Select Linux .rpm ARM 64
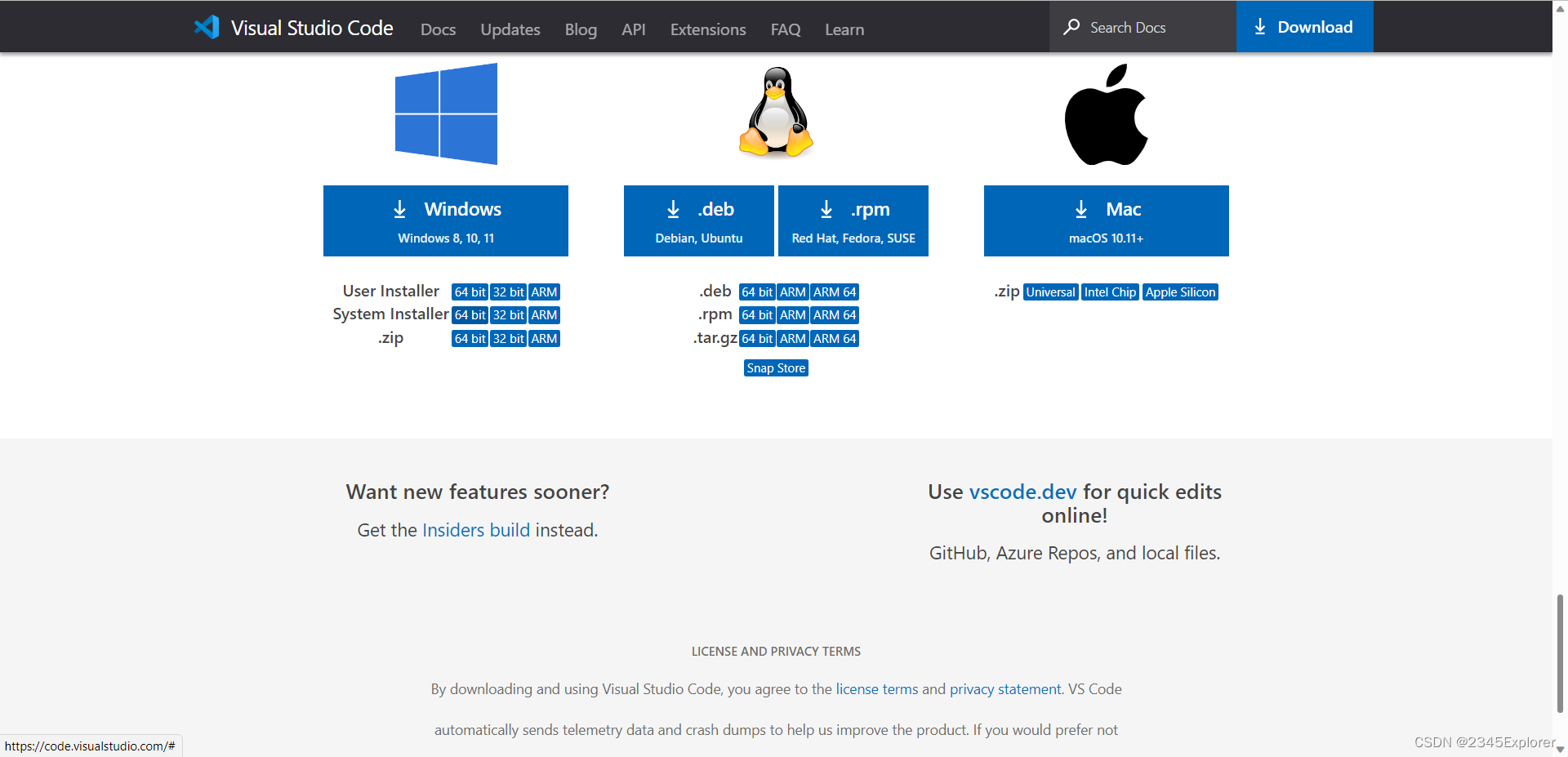The image size is (1568, 757). pyautogui.click(x=835, y=315)
